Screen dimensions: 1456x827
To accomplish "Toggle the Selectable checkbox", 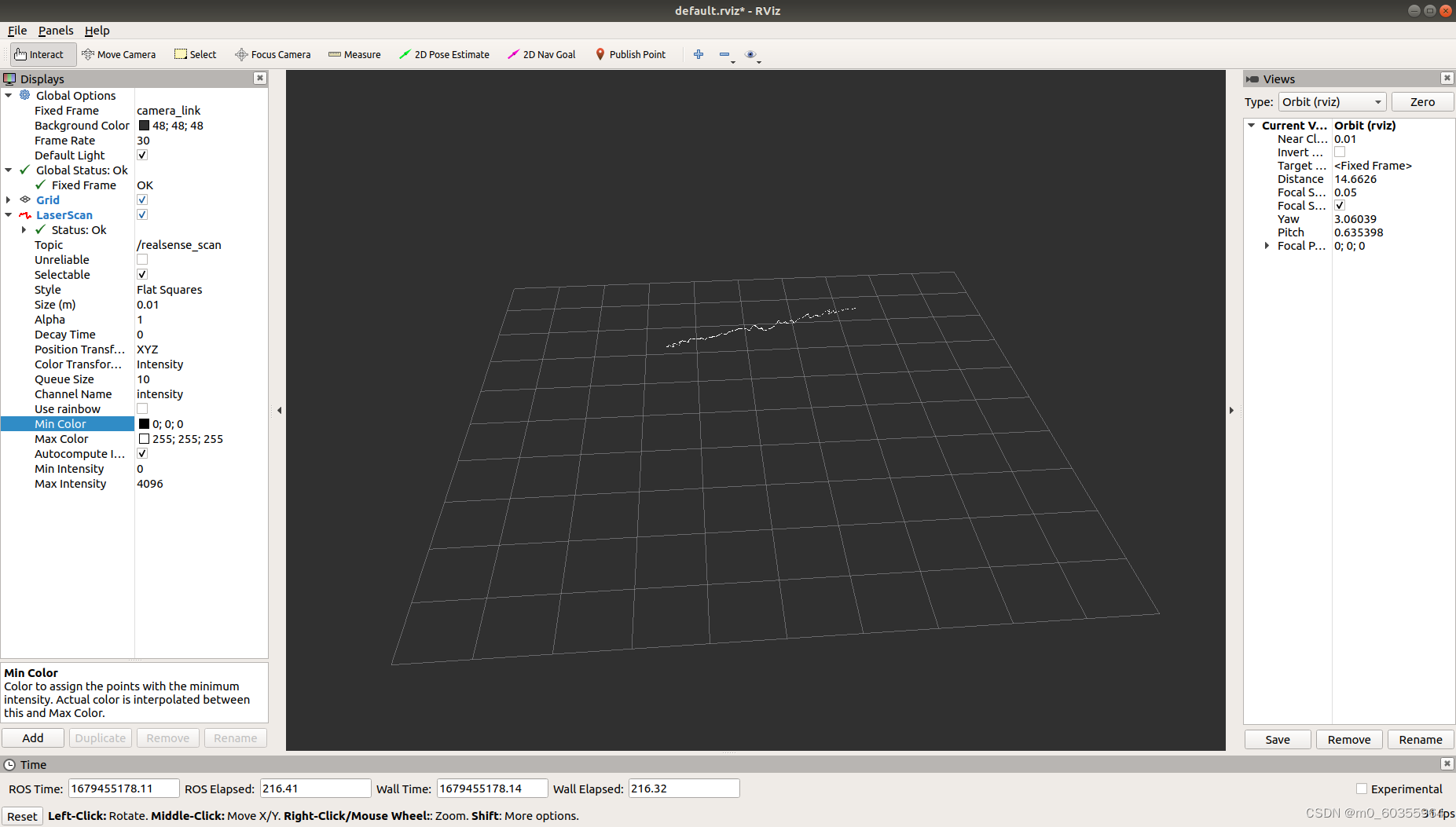I will point(142,274).
